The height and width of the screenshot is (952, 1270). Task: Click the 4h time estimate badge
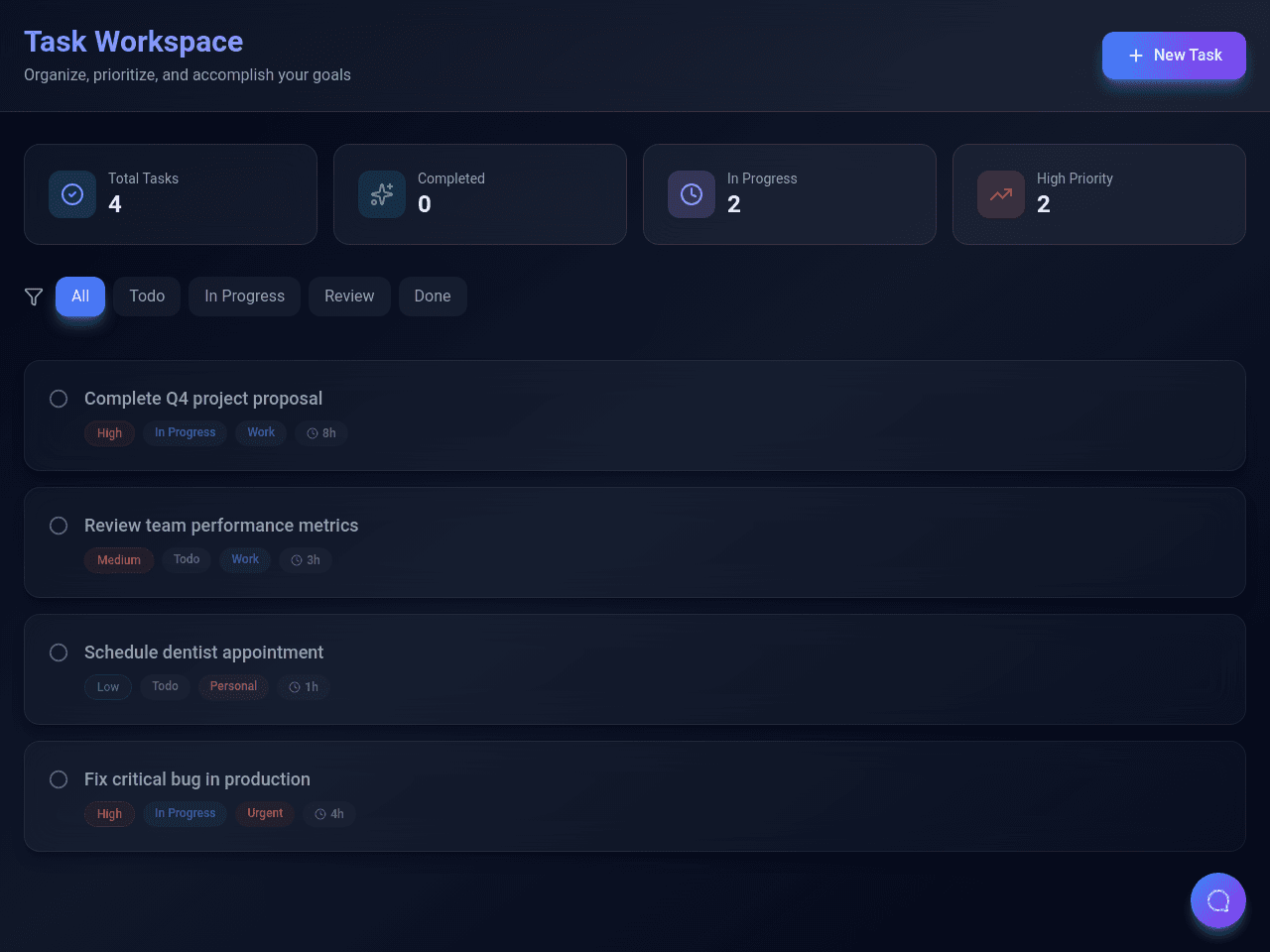click(329, 814)
